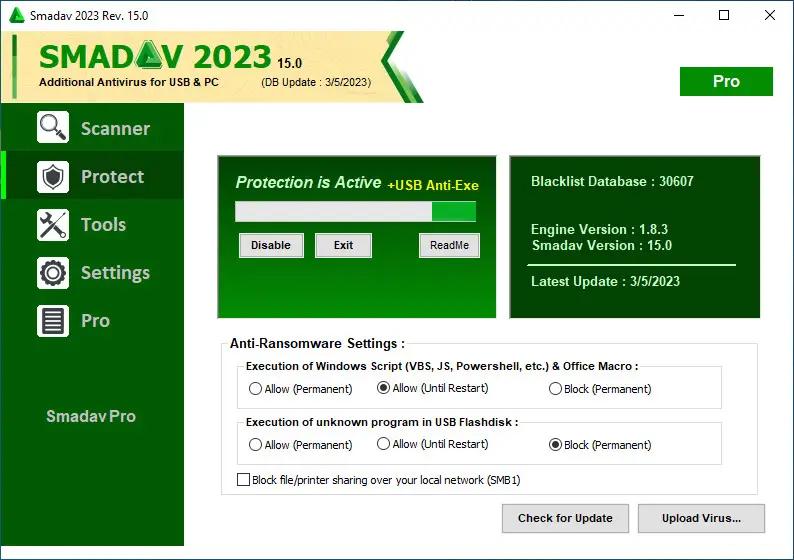Image resolution: width=794 pixels, height=560 pixels.
Task: Disable protection with the Disable button
Action: coord(271,245)
